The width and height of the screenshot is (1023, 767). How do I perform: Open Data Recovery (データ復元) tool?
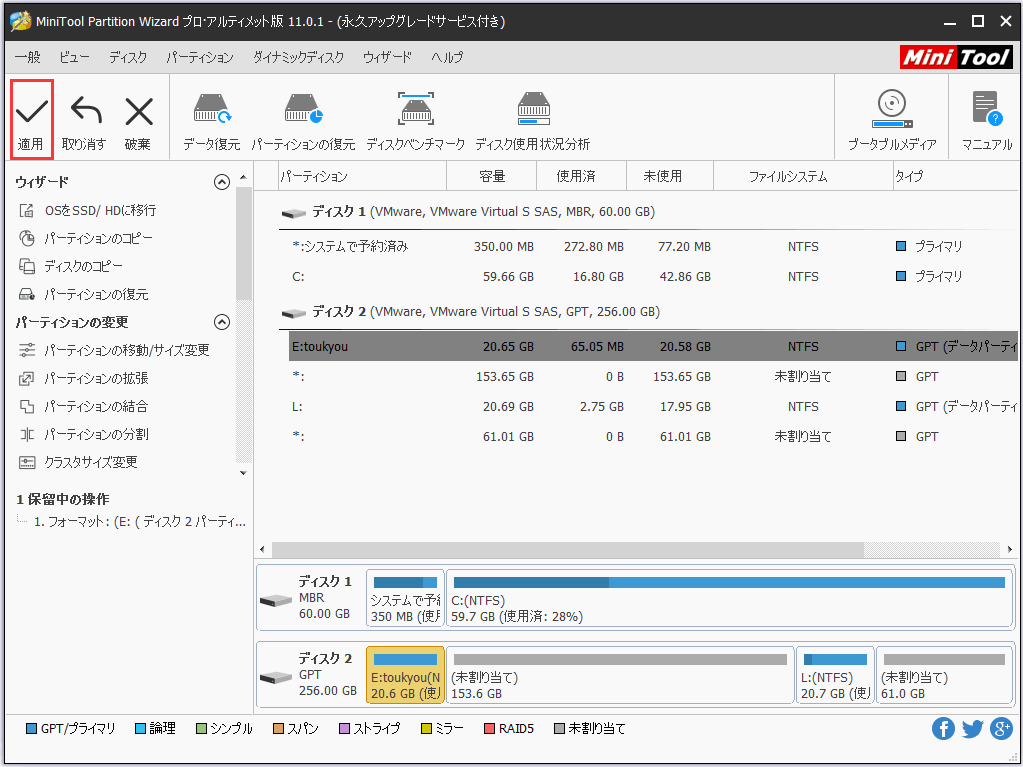click(x=211, y=122)
